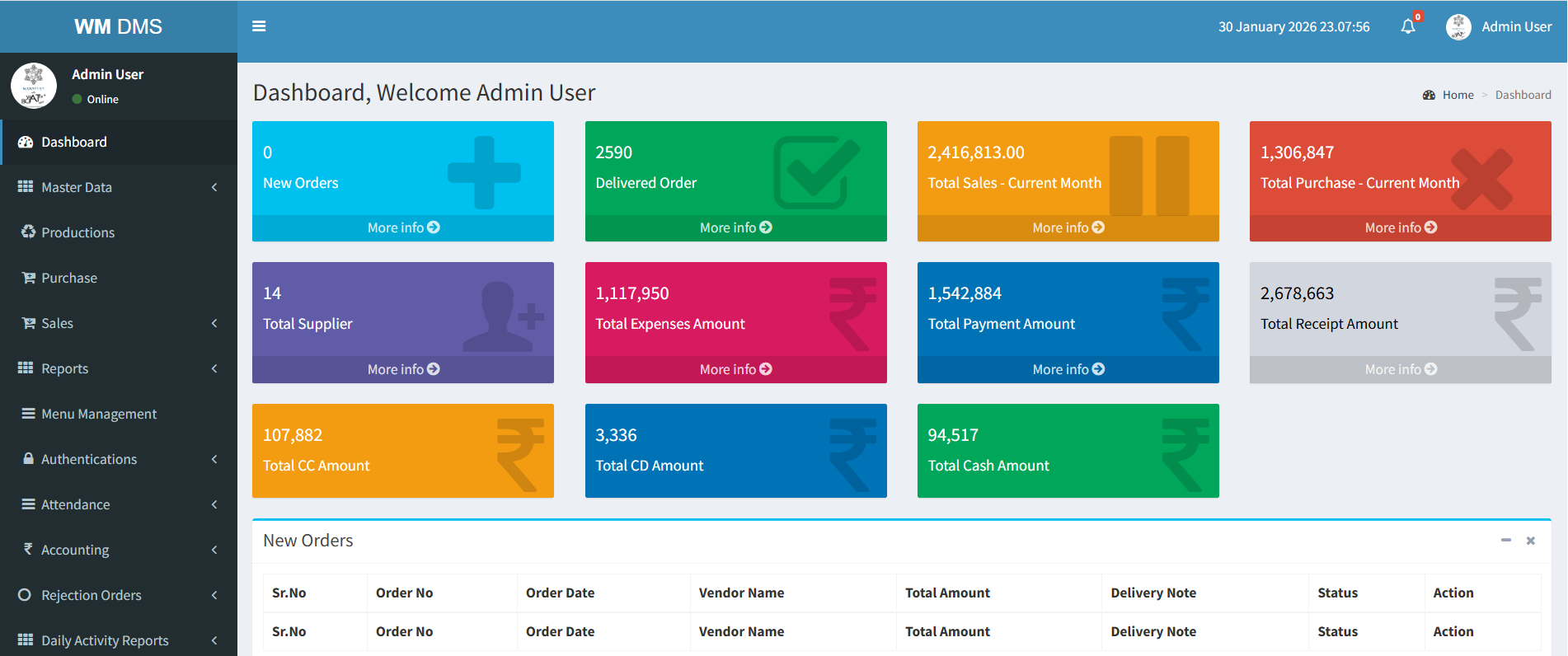1568x656 pixels.
Task: Click More info on Total Sales card
Action: (1068, 227)
